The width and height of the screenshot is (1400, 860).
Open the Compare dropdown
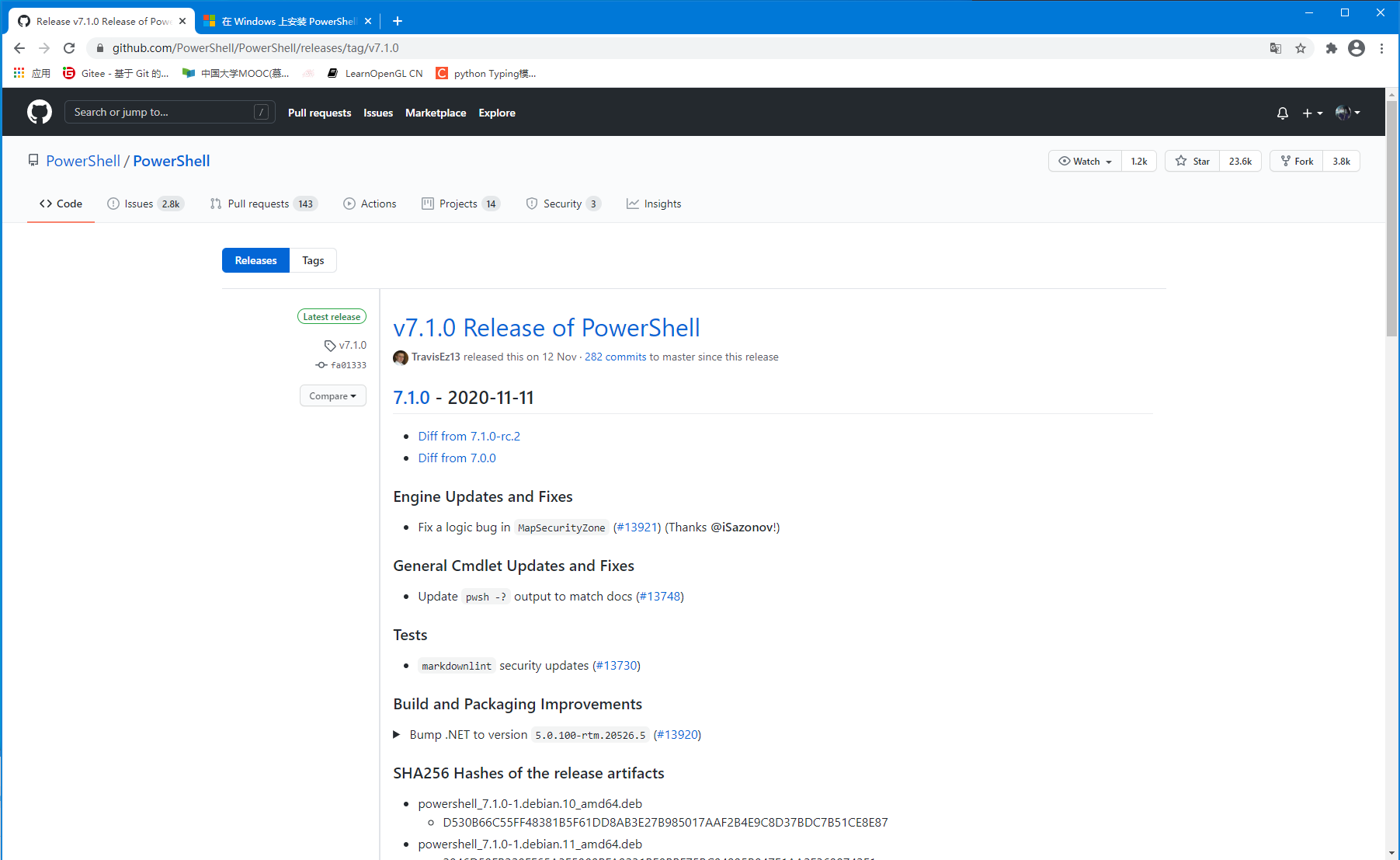(x=332, y=395)
